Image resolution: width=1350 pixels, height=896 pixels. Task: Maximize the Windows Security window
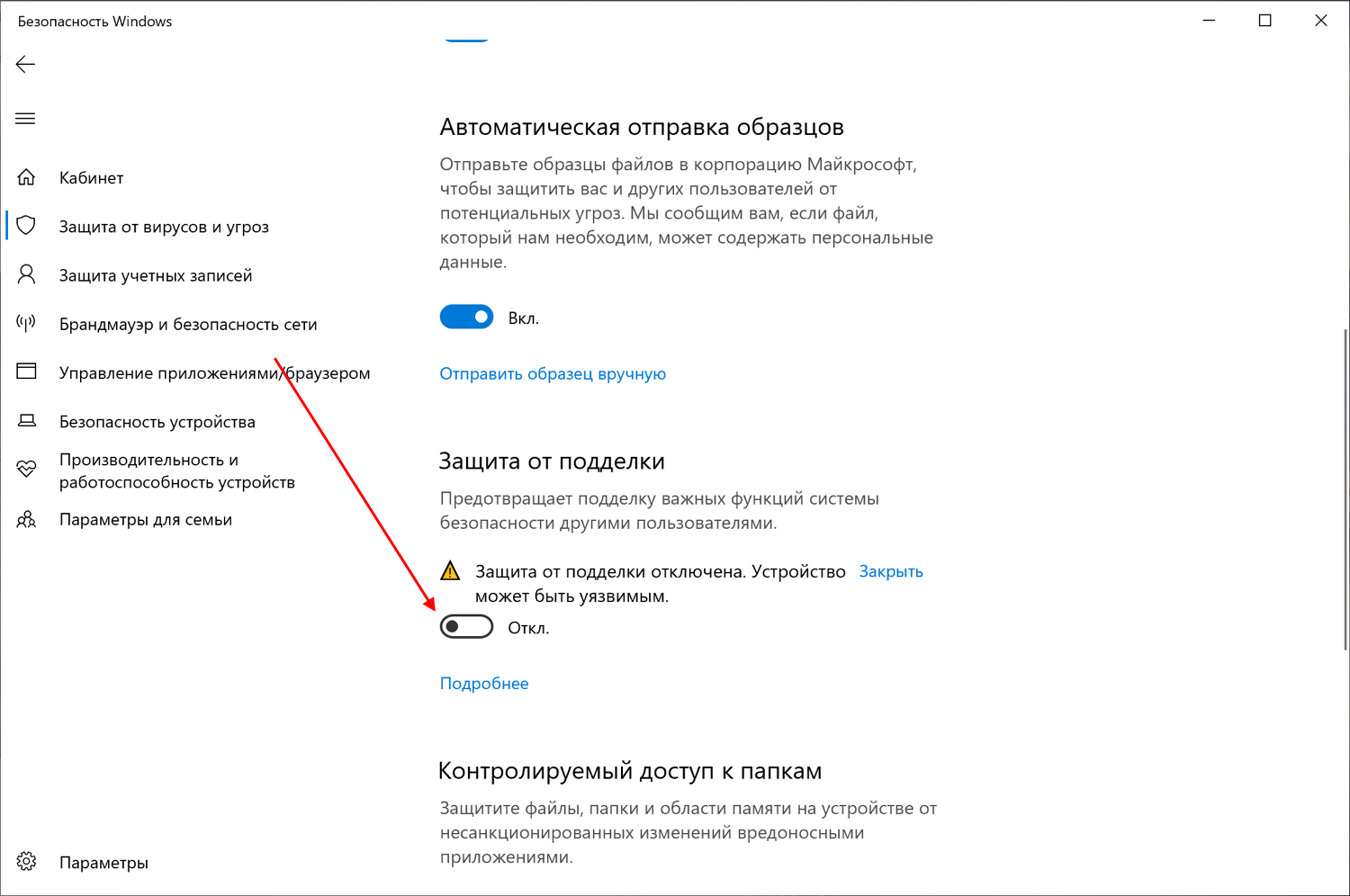[1264, 21]
